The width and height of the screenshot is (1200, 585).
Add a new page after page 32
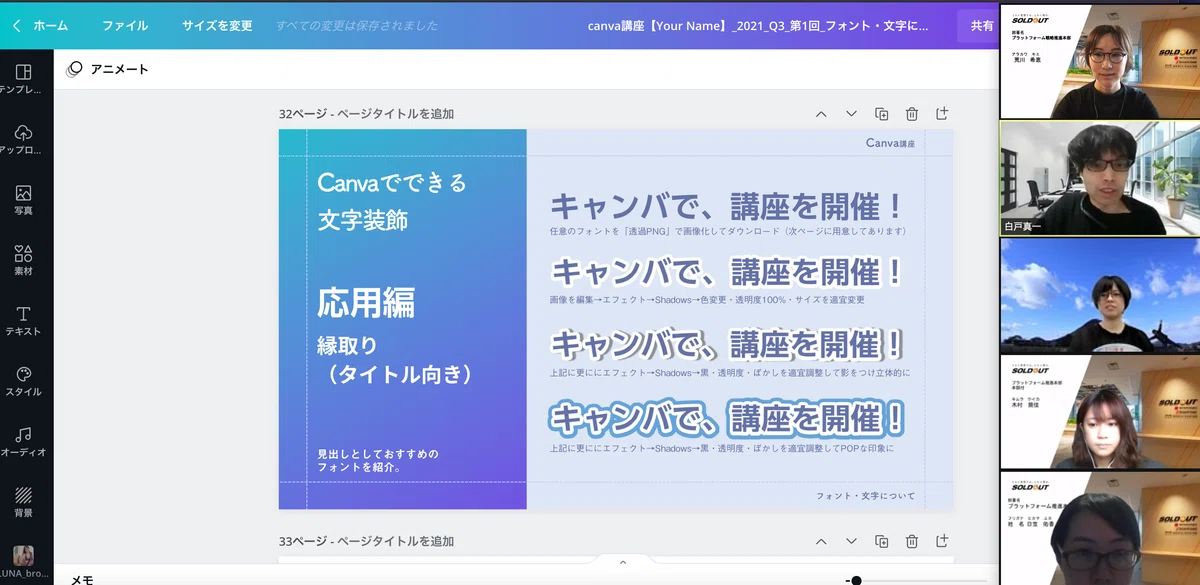(942, 114)
